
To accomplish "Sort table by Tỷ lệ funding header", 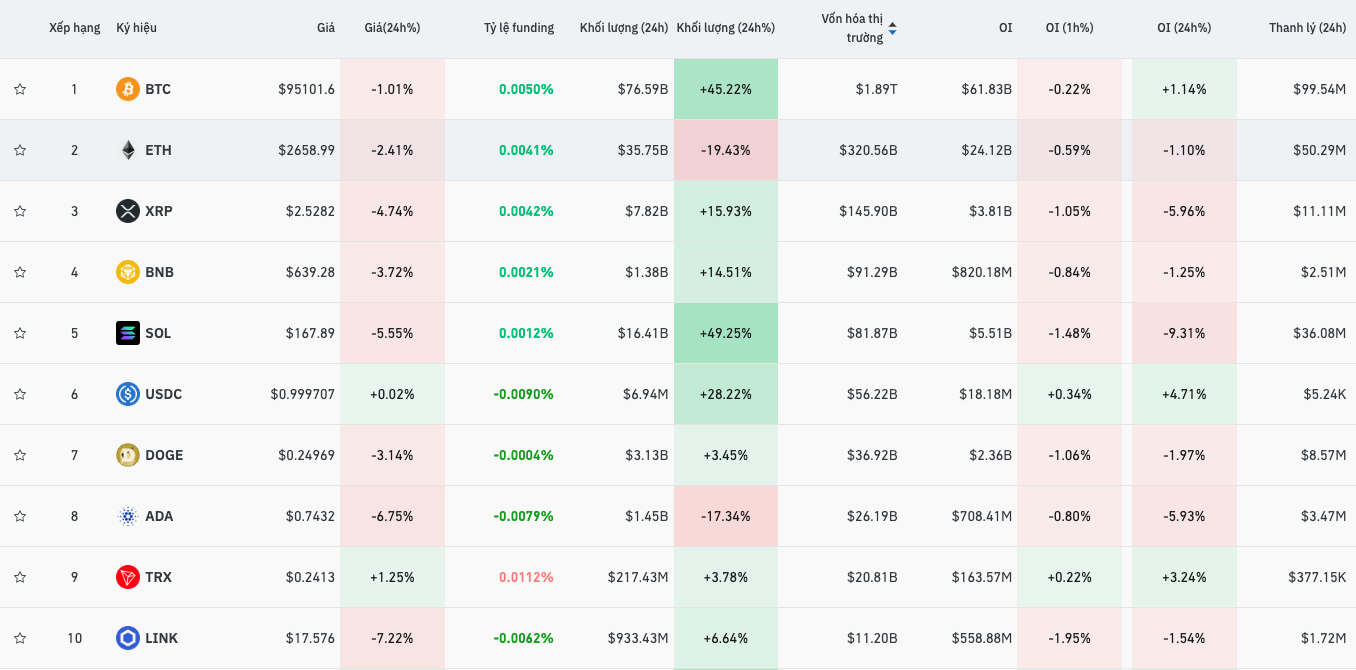I will [x=518, y=28].
